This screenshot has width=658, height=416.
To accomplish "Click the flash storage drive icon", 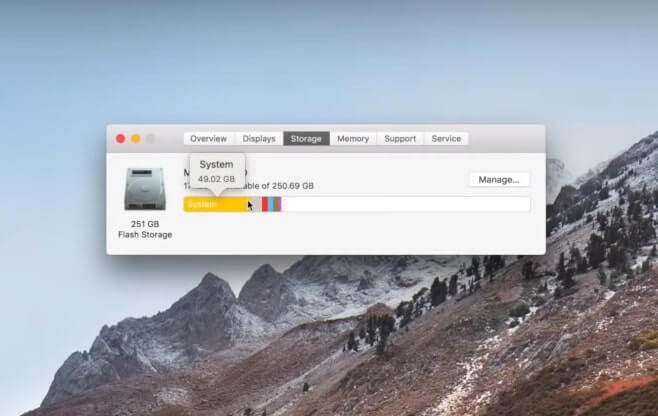I will click(x=145, y=189).
